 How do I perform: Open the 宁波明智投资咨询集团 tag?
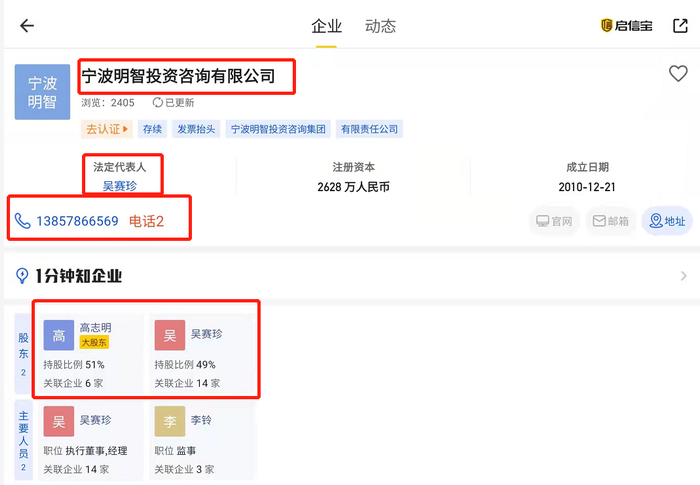(279, 129)
